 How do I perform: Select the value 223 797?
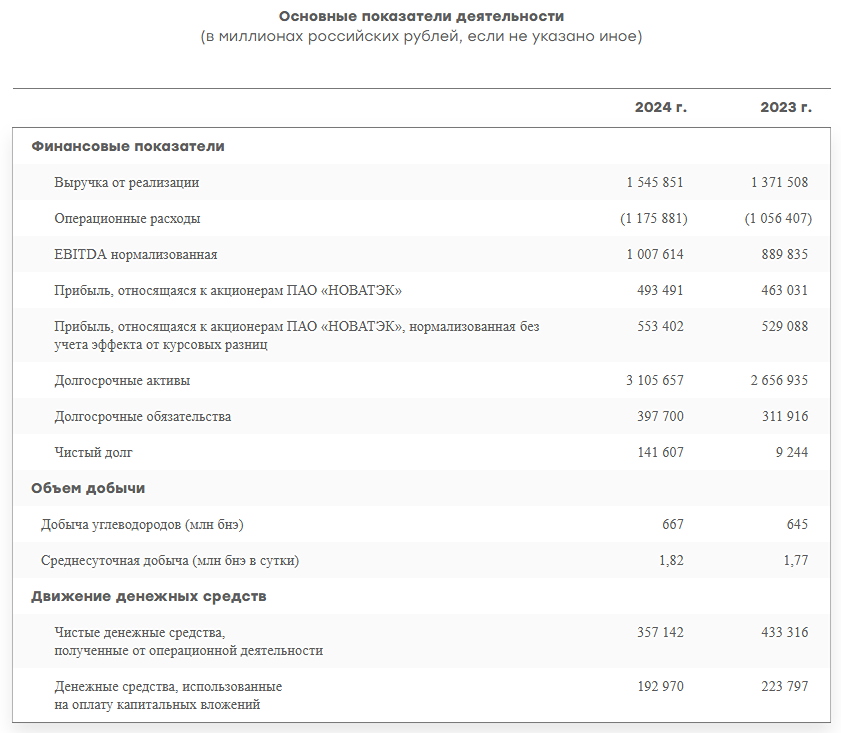click(785, 687)
